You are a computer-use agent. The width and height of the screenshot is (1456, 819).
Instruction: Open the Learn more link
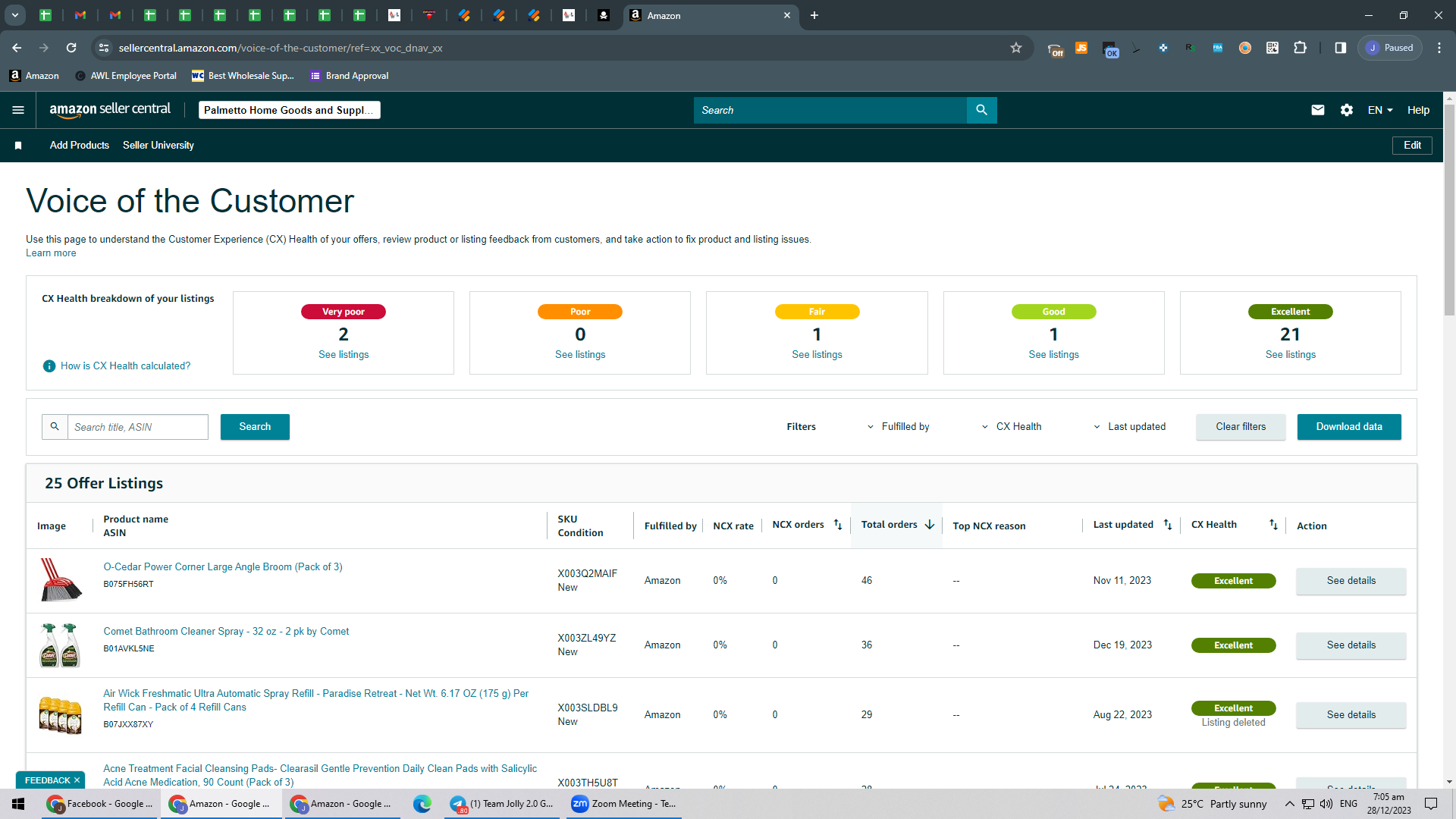[51, 253]
